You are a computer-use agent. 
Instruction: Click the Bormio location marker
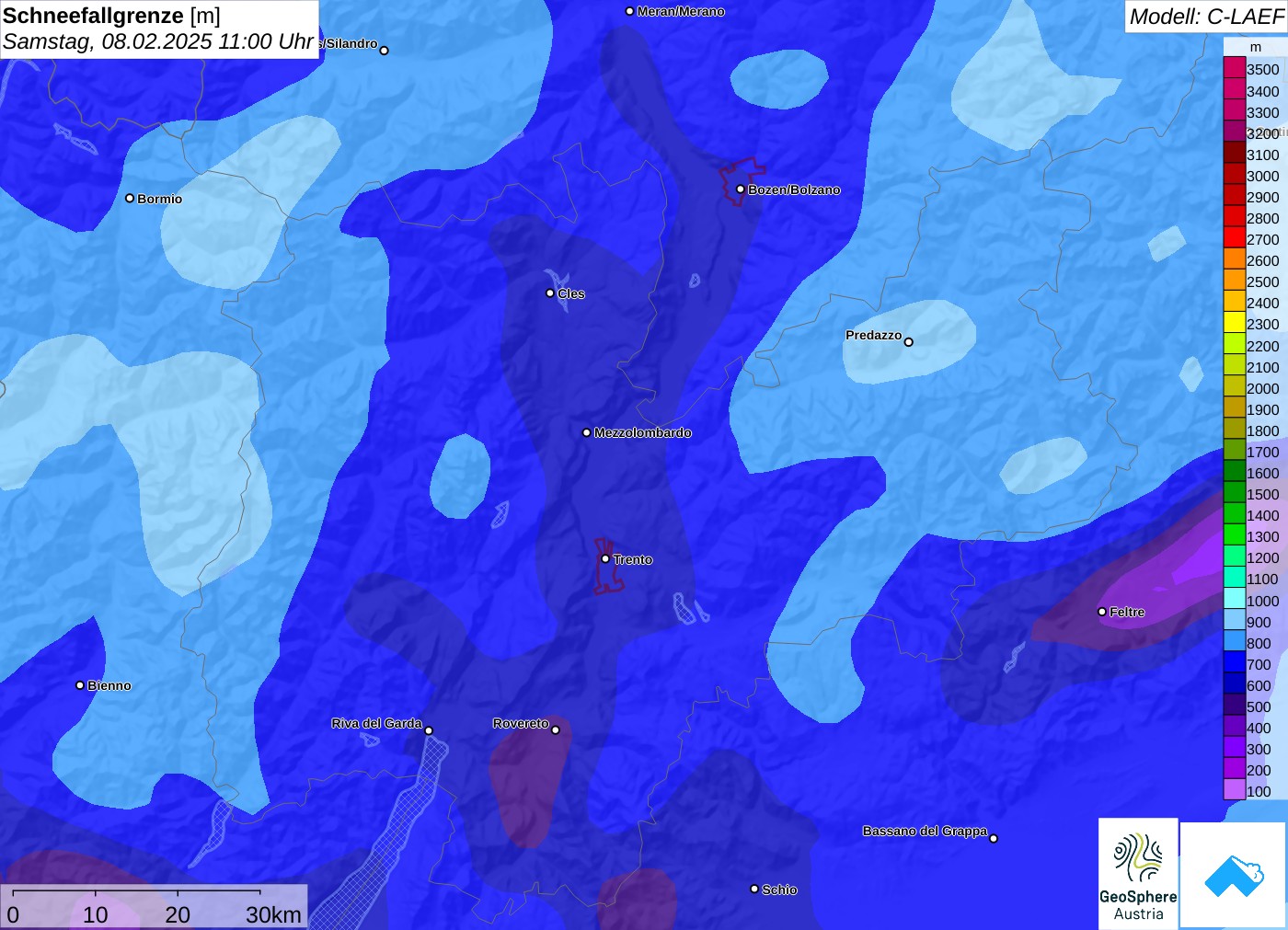[x=130, y=198]
